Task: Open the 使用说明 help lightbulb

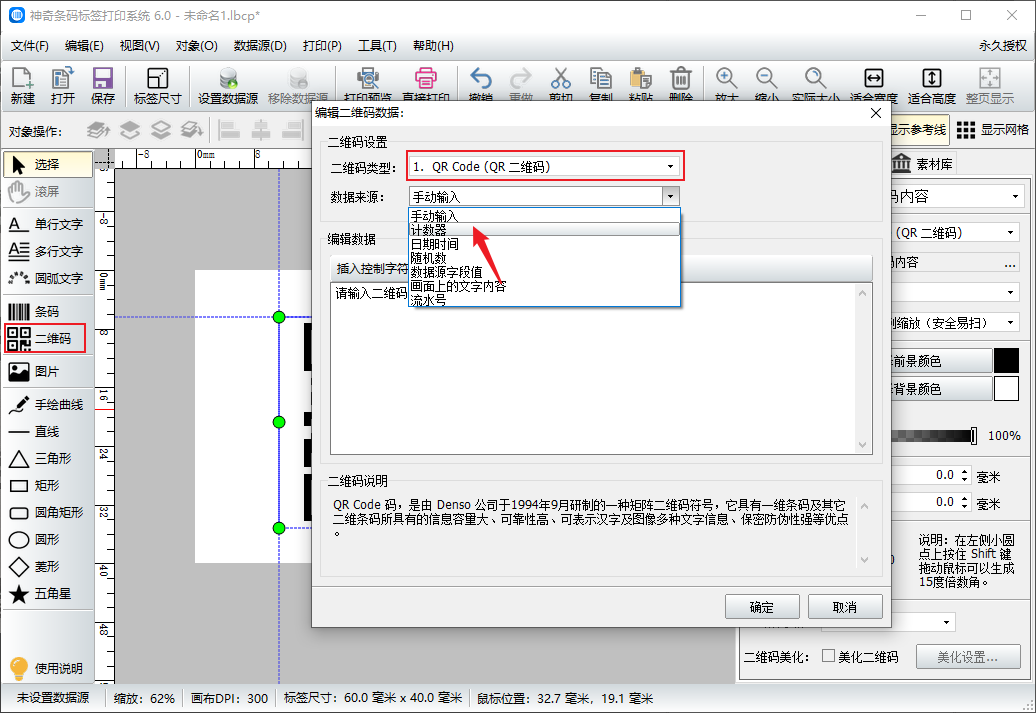Action: (47, 668)
